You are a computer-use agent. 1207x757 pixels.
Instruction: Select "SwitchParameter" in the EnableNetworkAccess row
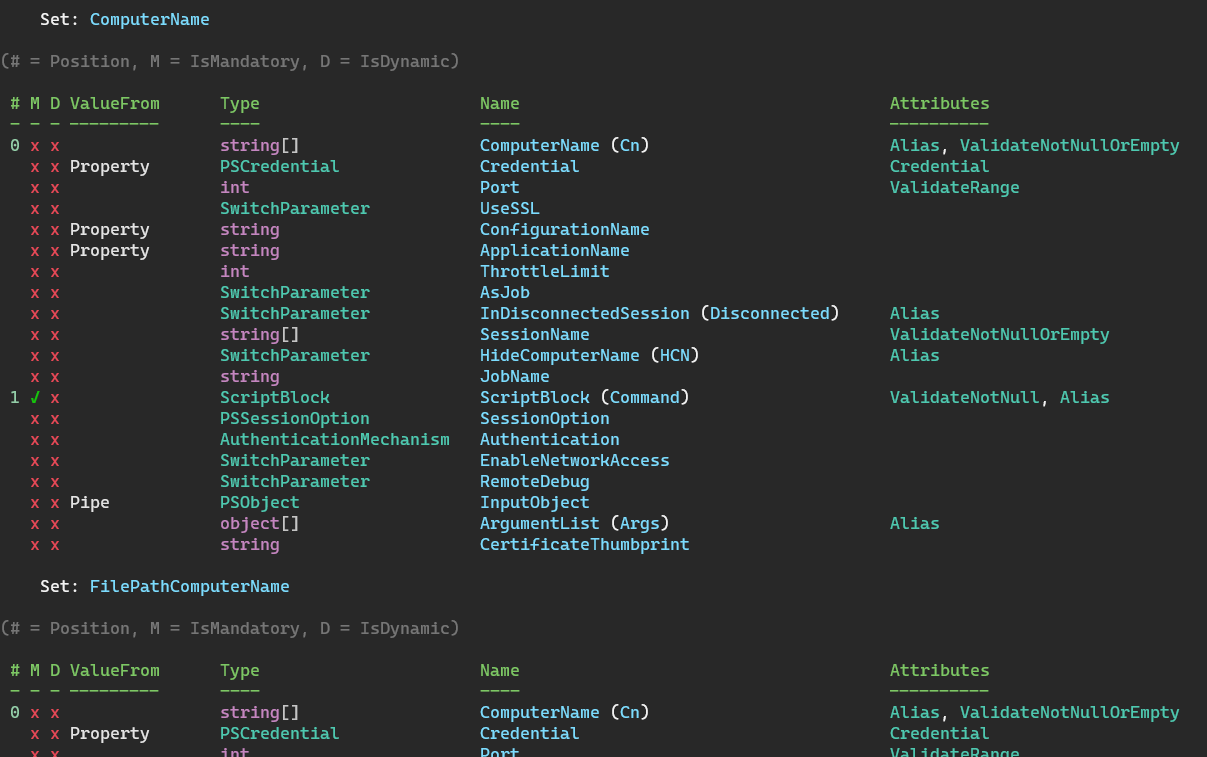[x=295, y=460]
